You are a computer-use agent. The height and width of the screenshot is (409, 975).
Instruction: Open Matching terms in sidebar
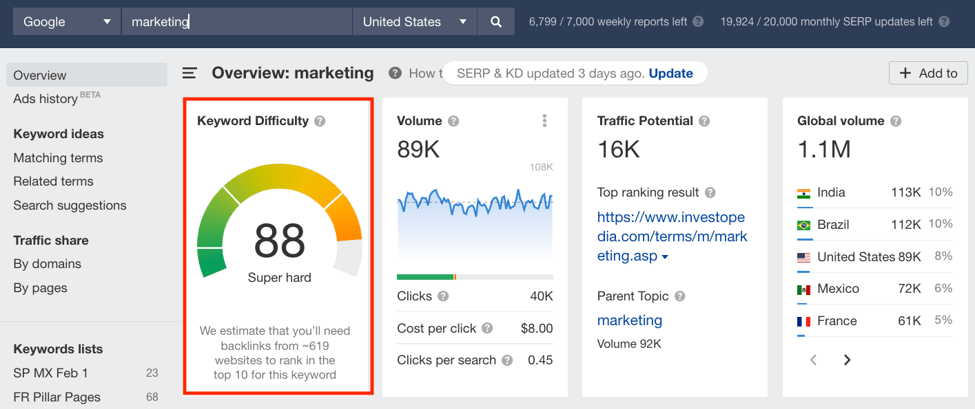[58, 158]
